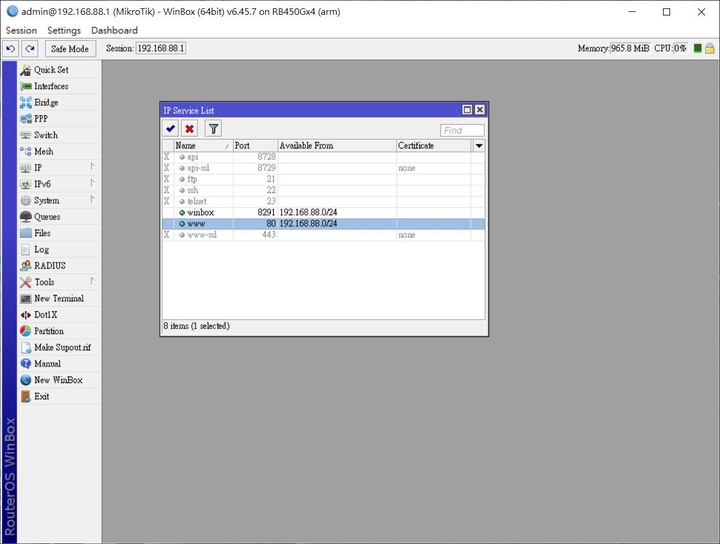
Task: Click the Memory value 965.8 MiB
Action: coord(630,49)
